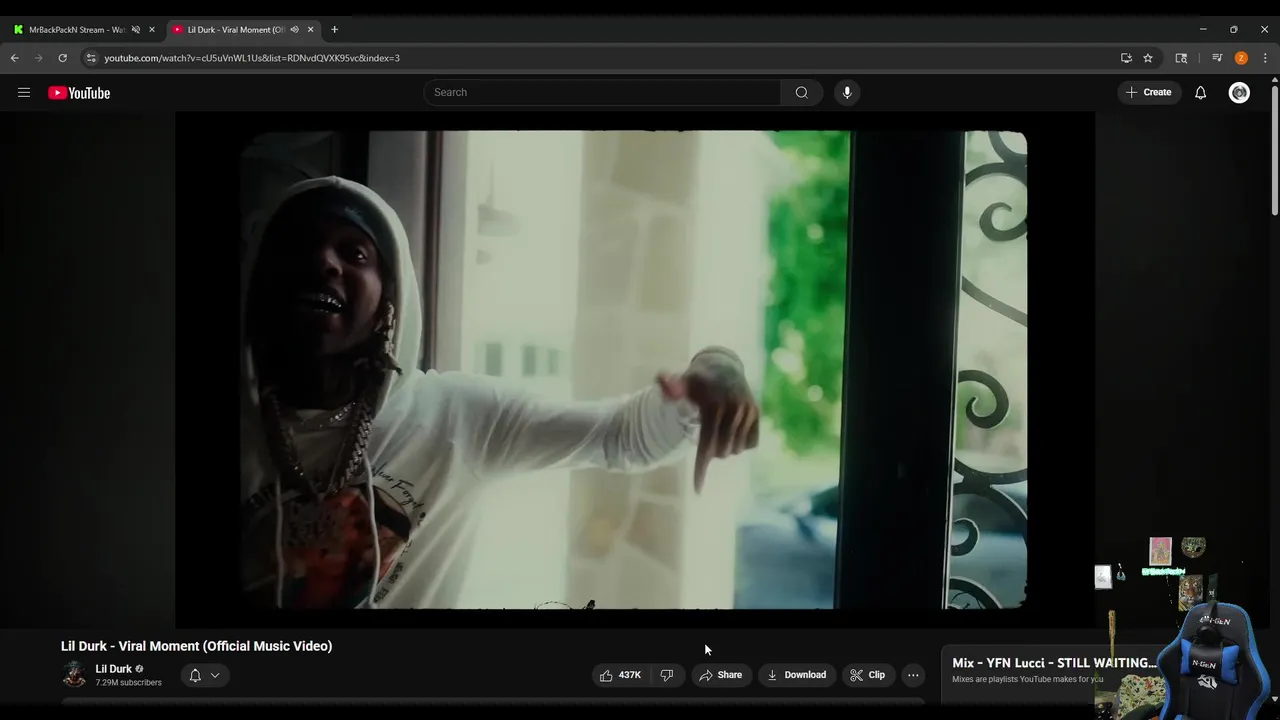
Task: Click the '7.29M subscribers' text
Action: pos(128,683)
